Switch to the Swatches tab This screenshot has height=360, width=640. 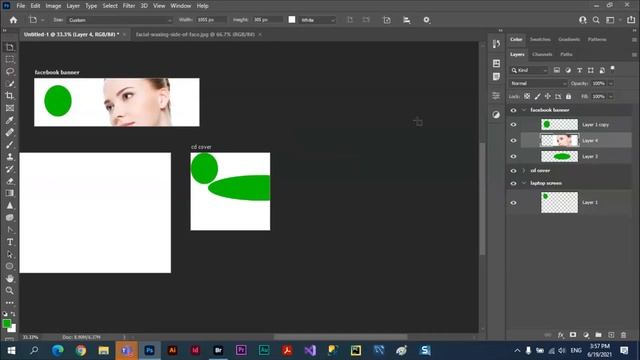pos(540,39)
